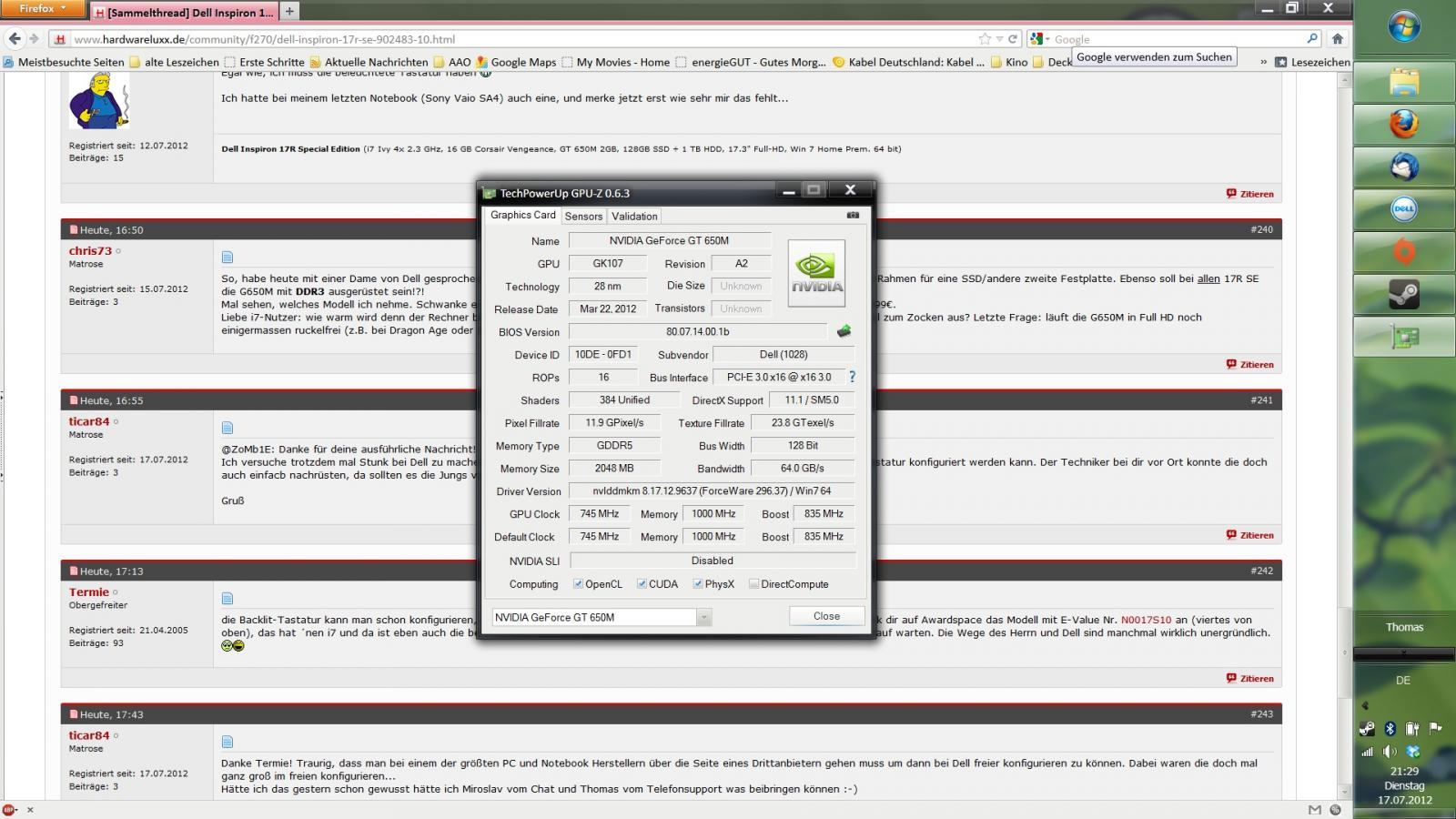The width and height of the screenshot is (1456, 819).
Task: Select the Sammelthread Dell Inspiron browser tab
Action: coord(182,12)
